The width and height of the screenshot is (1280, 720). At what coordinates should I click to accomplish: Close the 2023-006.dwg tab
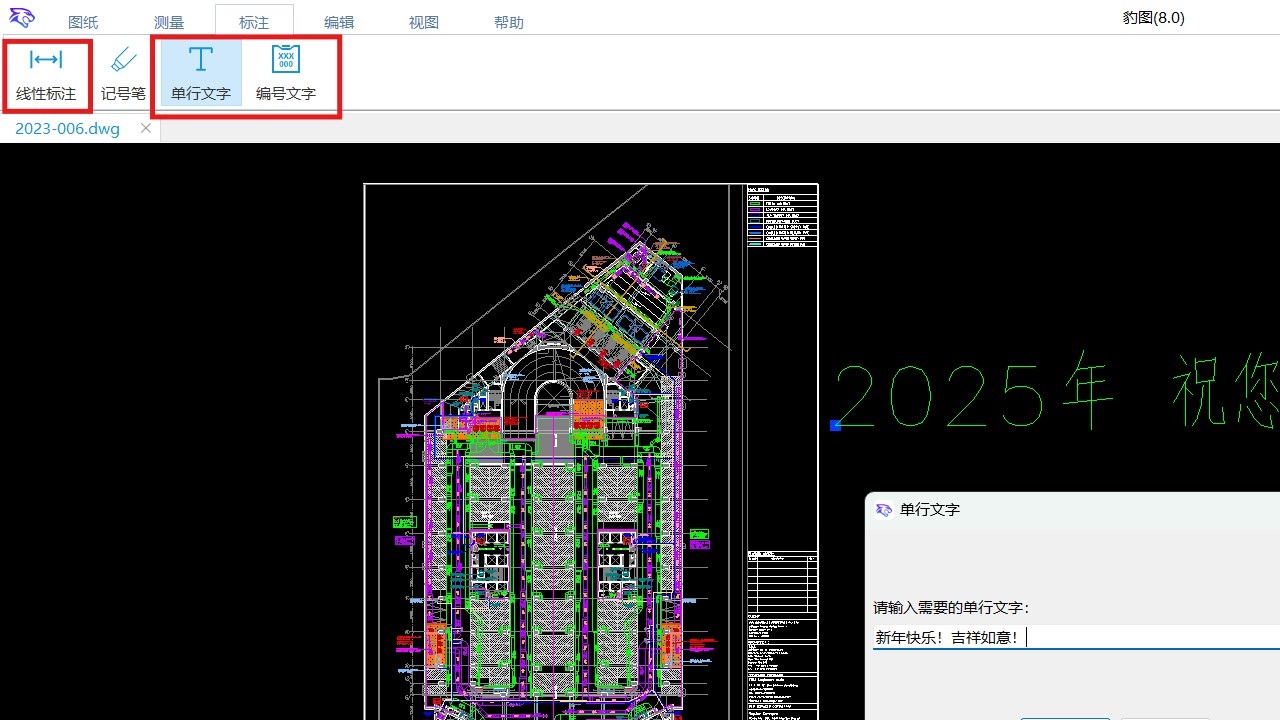coord(145,128)
